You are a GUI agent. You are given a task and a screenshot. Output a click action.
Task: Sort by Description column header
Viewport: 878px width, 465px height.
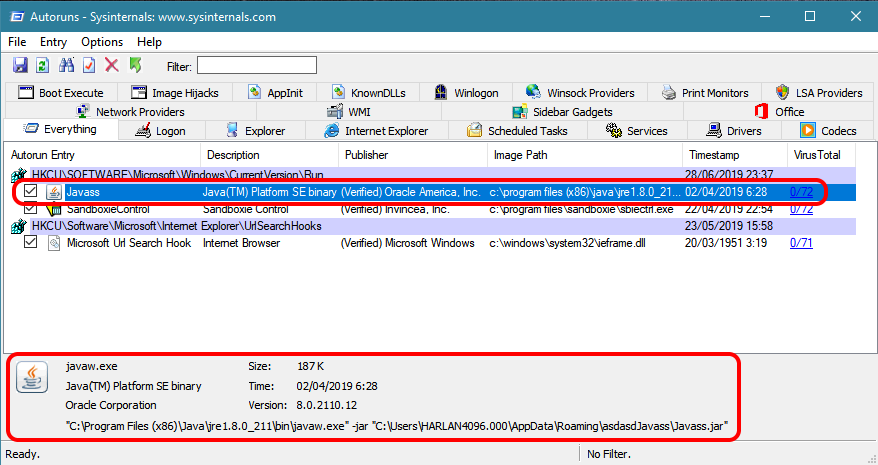[269, 155]
